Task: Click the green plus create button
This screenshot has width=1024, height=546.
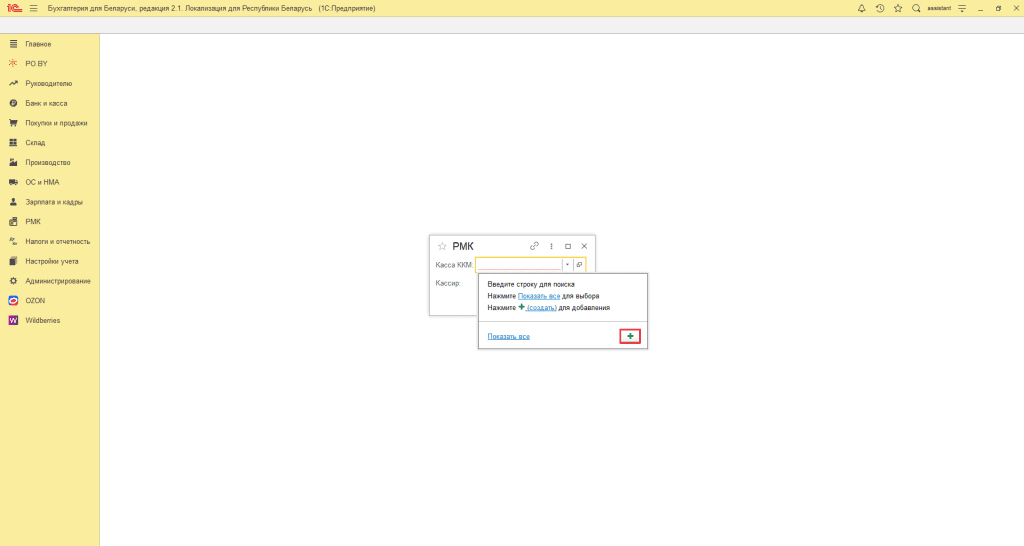Action: click(x=630, y=336)
